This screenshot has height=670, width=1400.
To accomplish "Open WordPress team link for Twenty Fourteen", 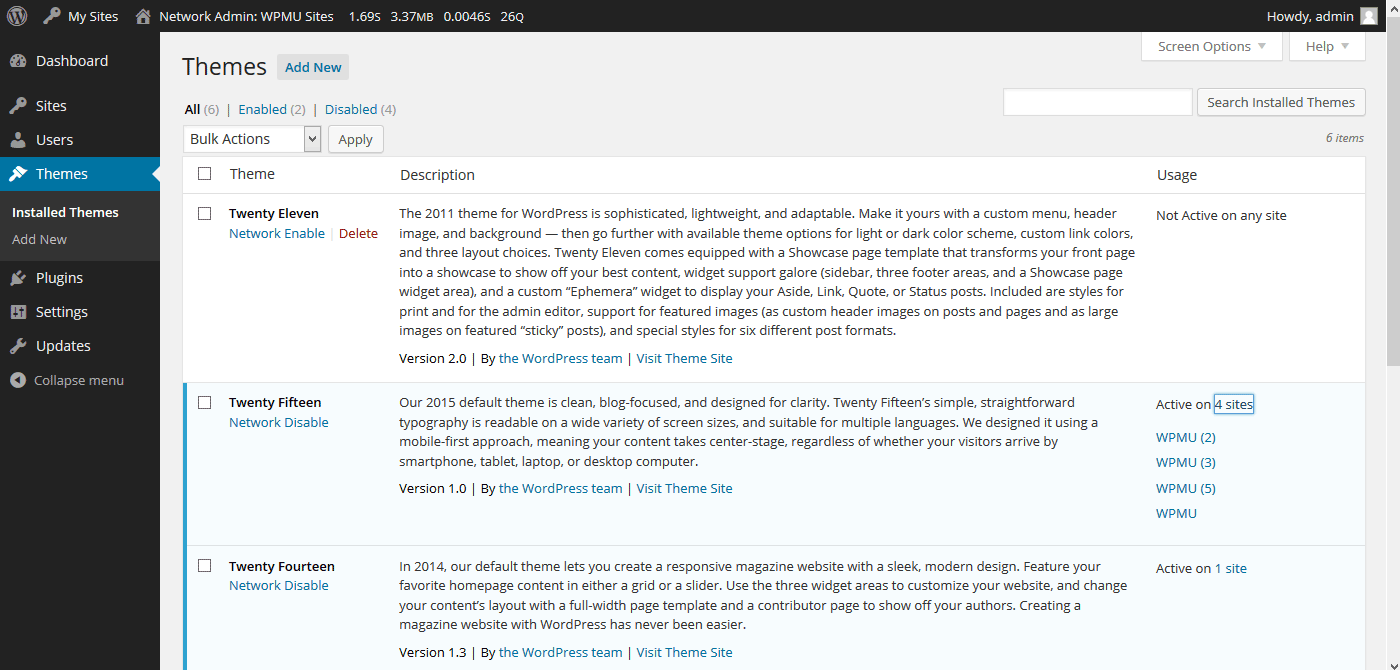I will [560, 652].
